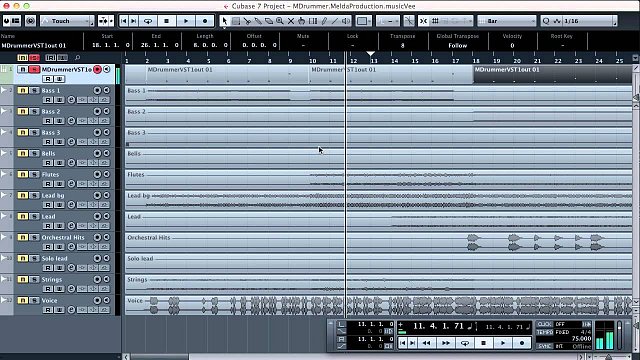This screenshot has width=640, height=360.
Task: Click the Transpose value 8 field
Action: point(402,46)
